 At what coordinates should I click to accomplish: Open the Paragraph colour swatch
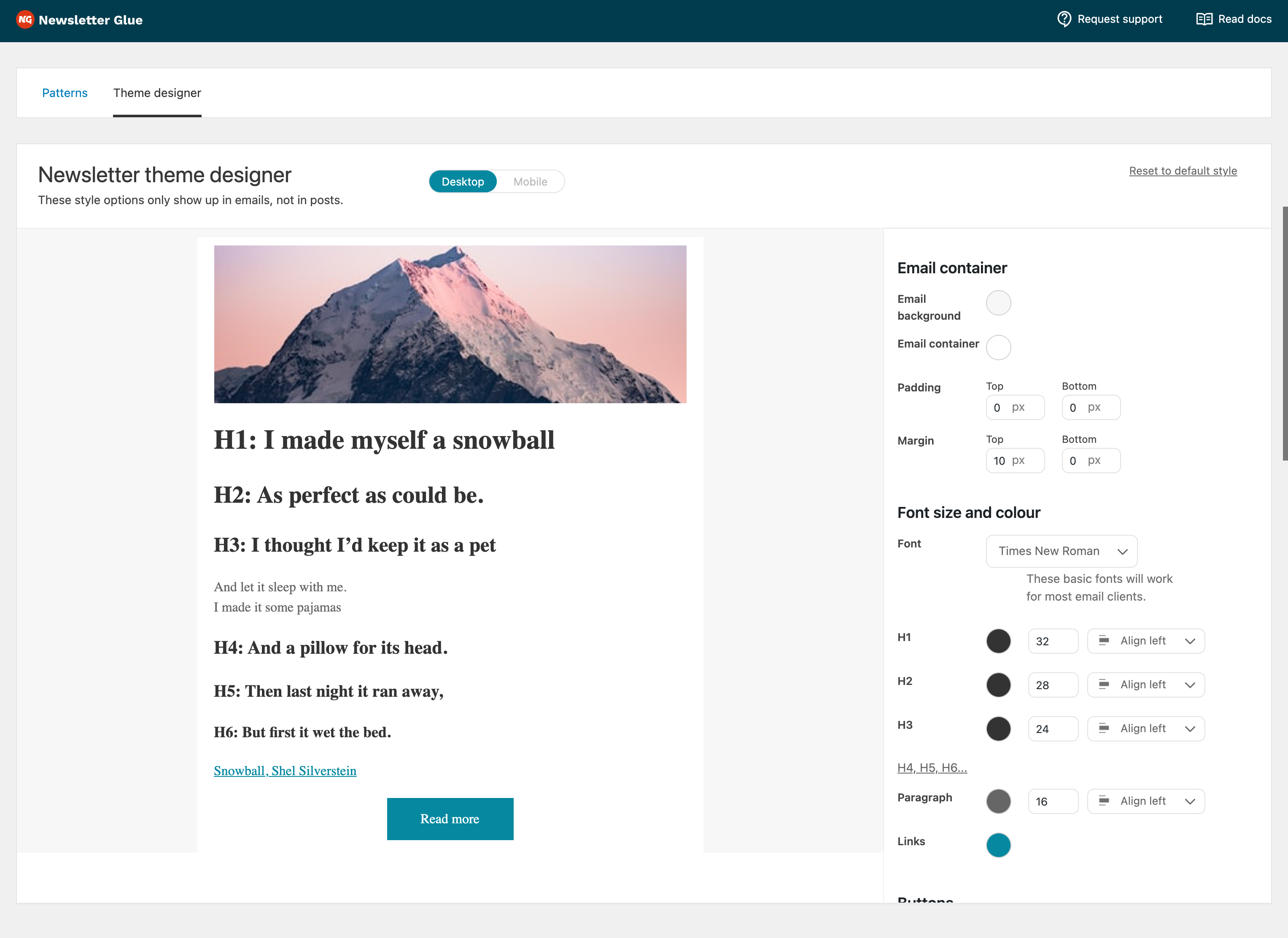[998, 801]
